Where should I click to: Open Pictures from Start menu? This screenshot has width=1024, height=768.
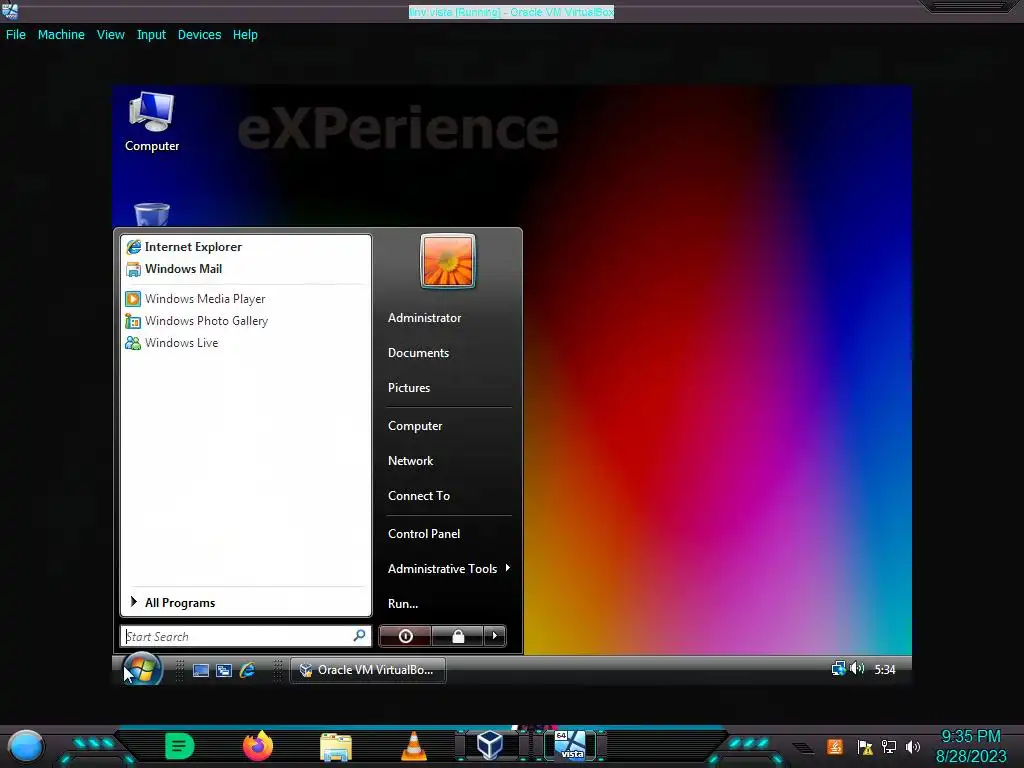pos(409,388)
